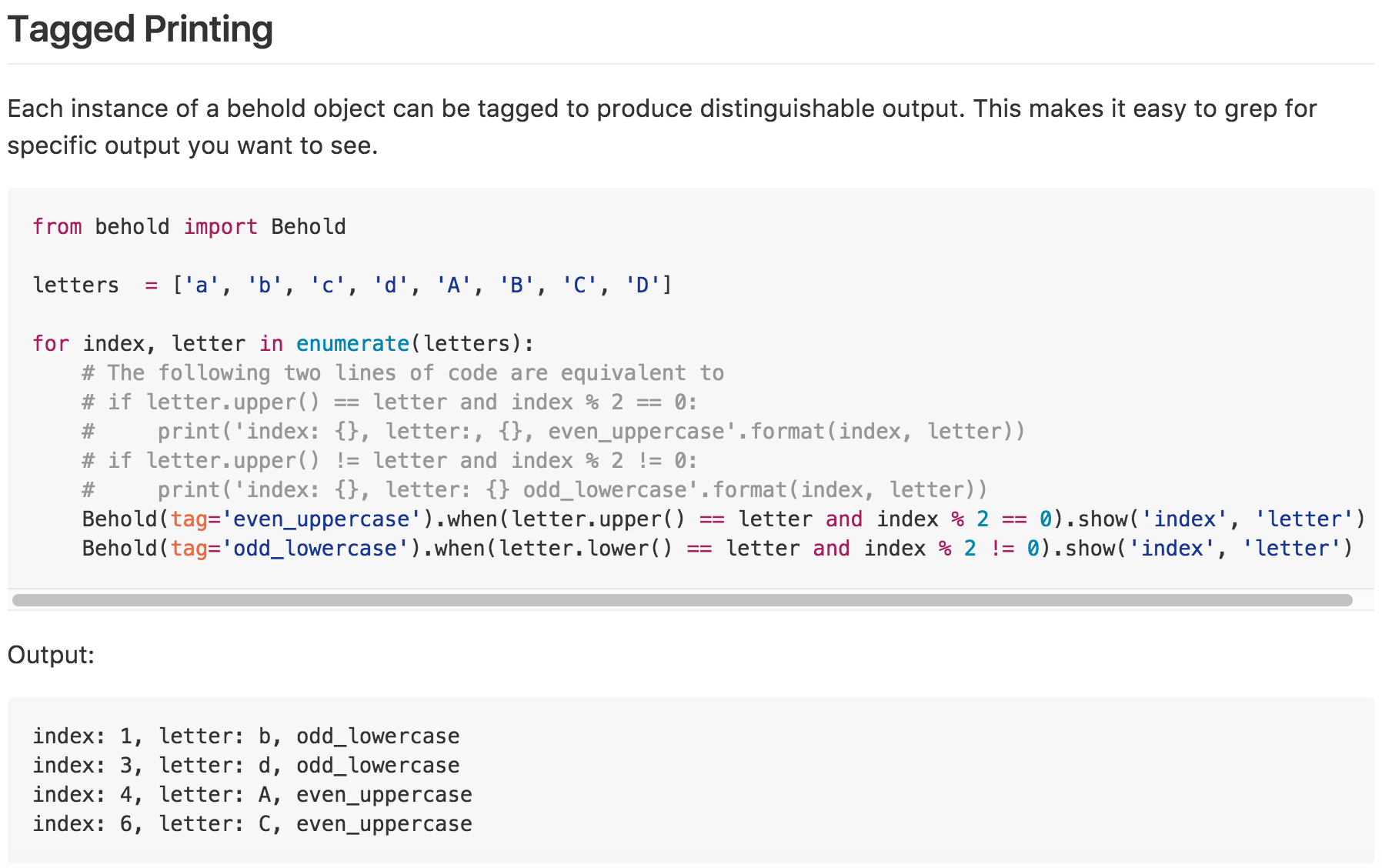Click the letters list assignment line

pyautogui.click(x=352, y=285)
